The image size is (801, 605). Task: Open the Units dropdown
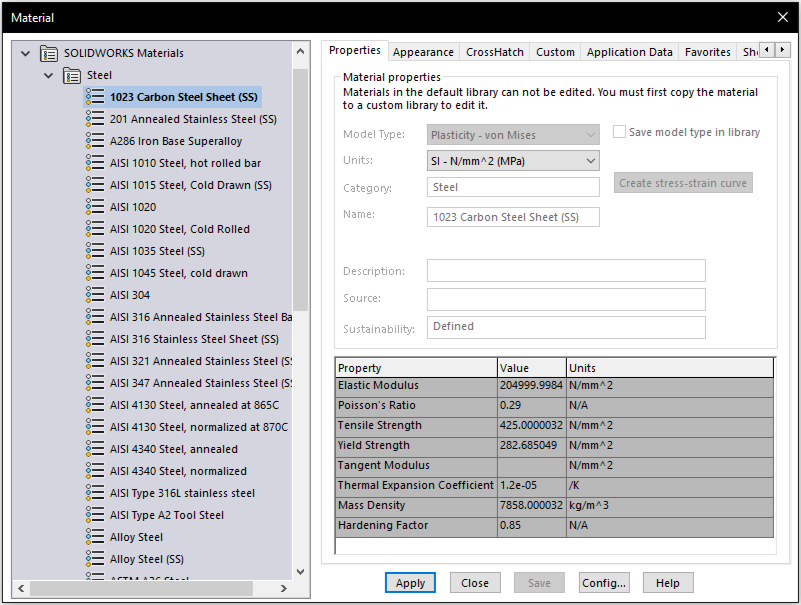513,161
